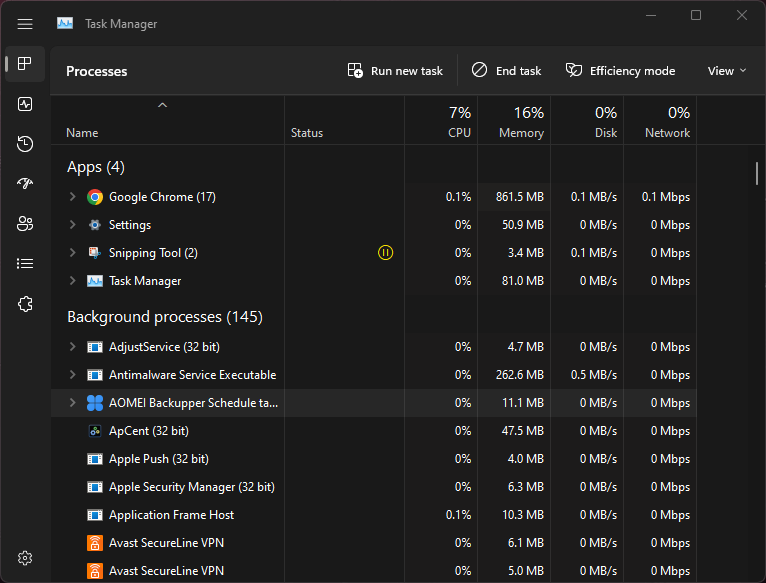Minimize the Task Manager window
The height and width of the screenshot is (583, 766).
click(651, 16)
